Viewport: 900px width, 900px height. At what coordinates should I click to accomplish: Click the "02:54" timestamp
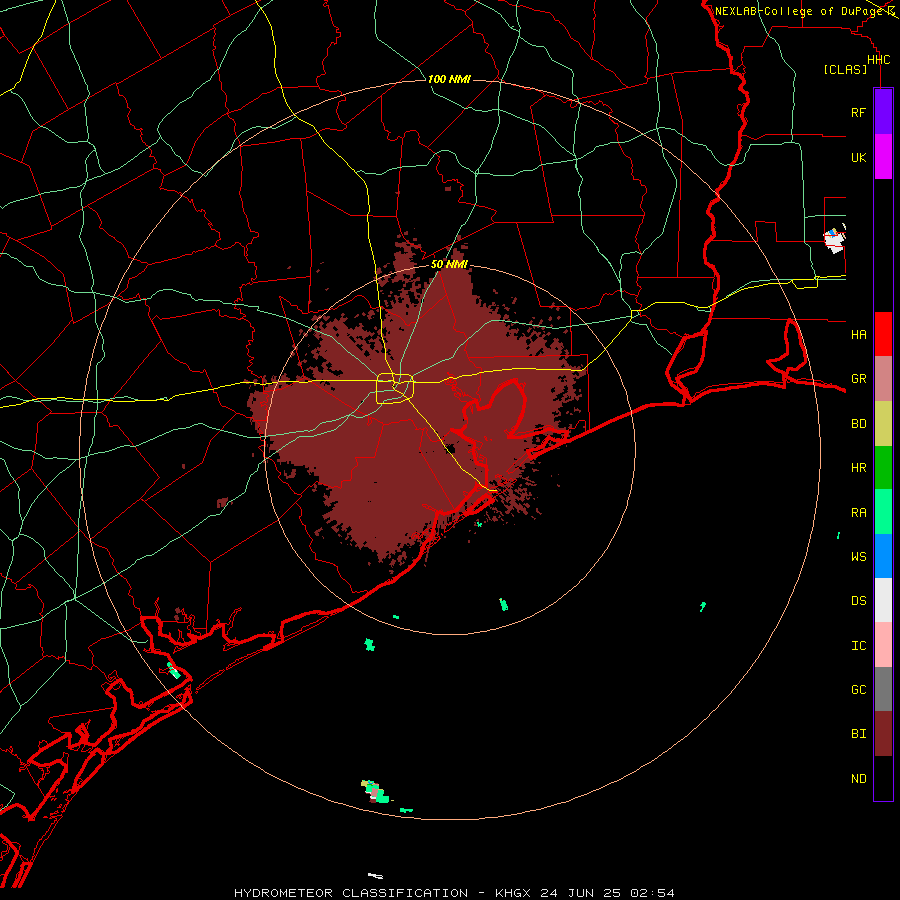(652, 893)
